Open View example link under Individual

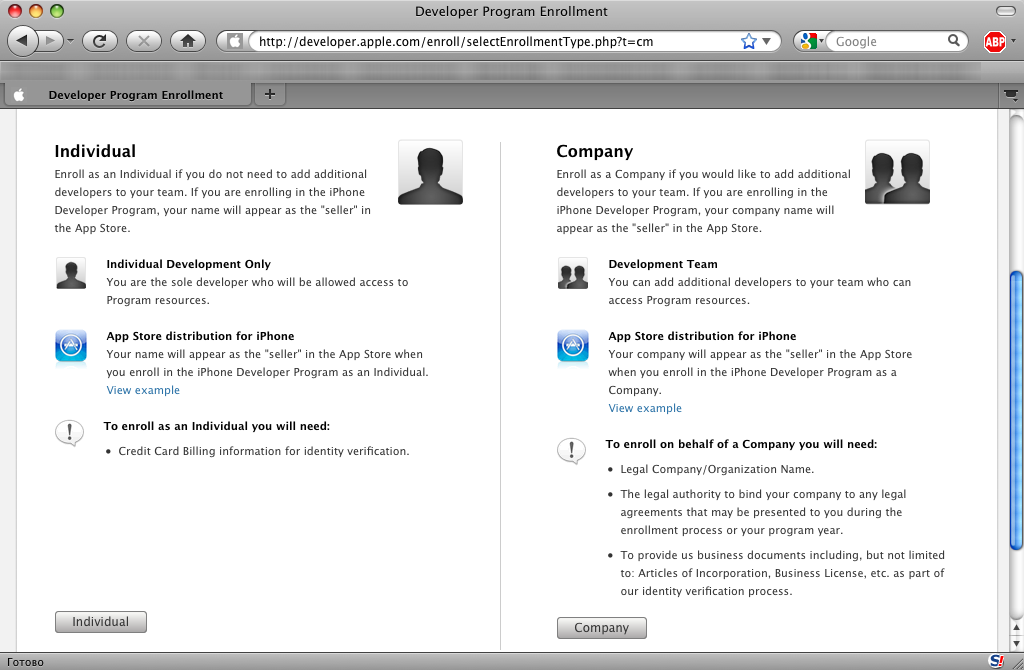[x=143, y=390]
